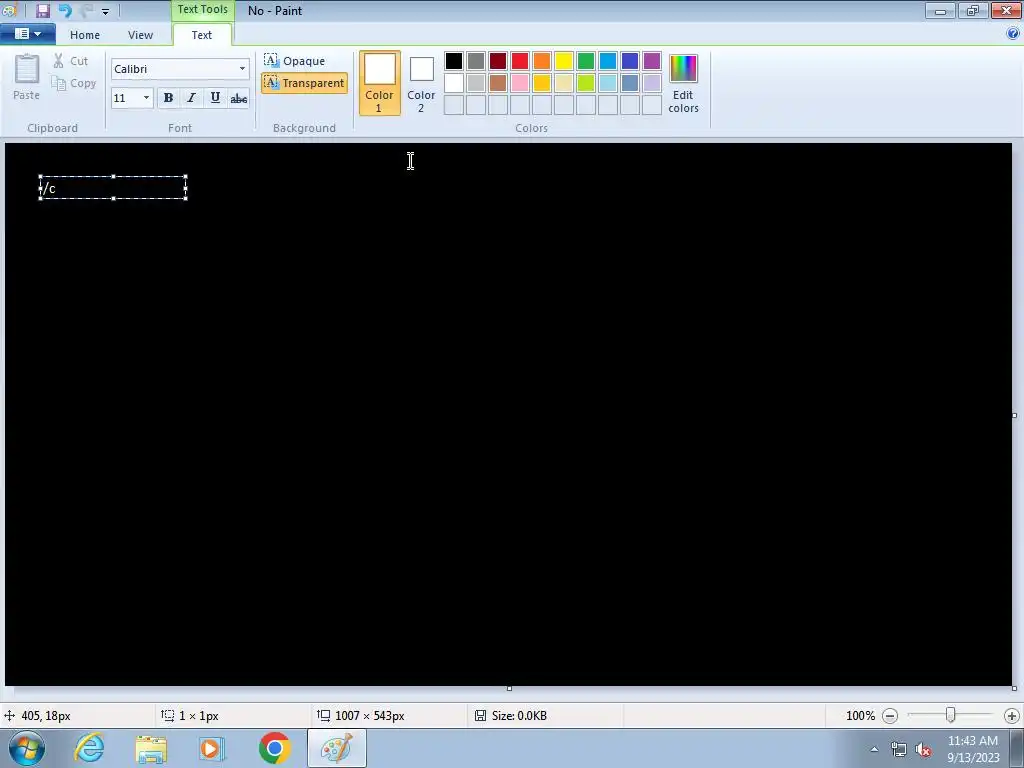1024x768 pixels.
Task: Pick the yellow color swatch
Action: [564, 61]
